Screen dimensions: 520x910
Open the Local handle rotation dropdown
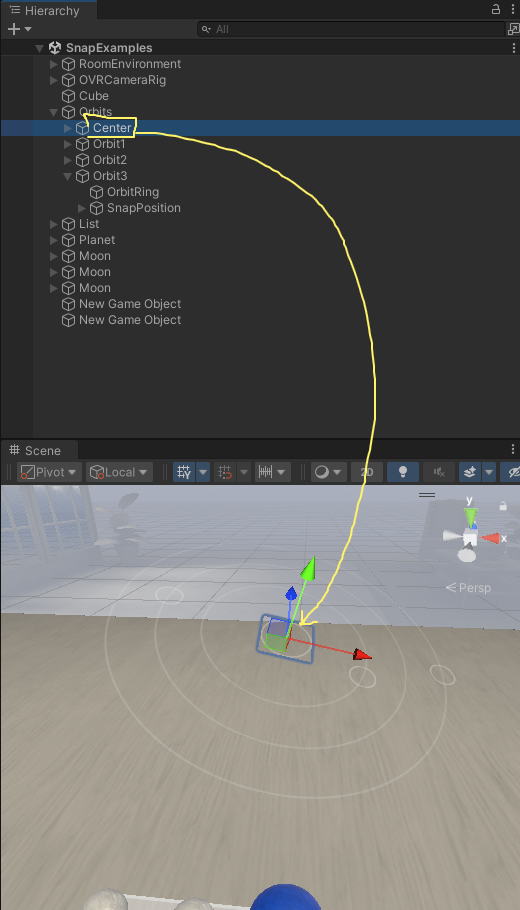[x=120, y=472]
